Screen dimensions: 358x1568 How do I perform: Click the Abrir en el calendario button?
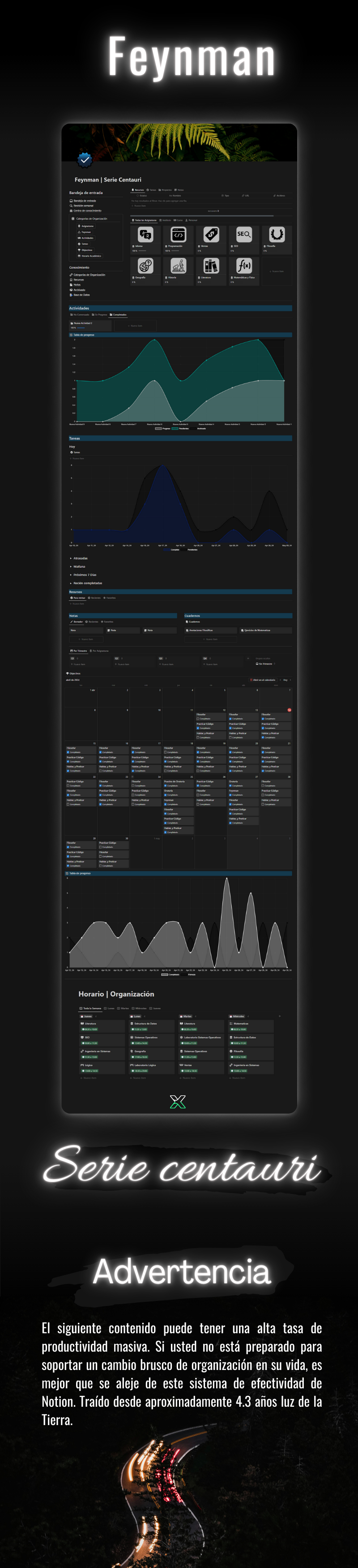pos(263,680)
